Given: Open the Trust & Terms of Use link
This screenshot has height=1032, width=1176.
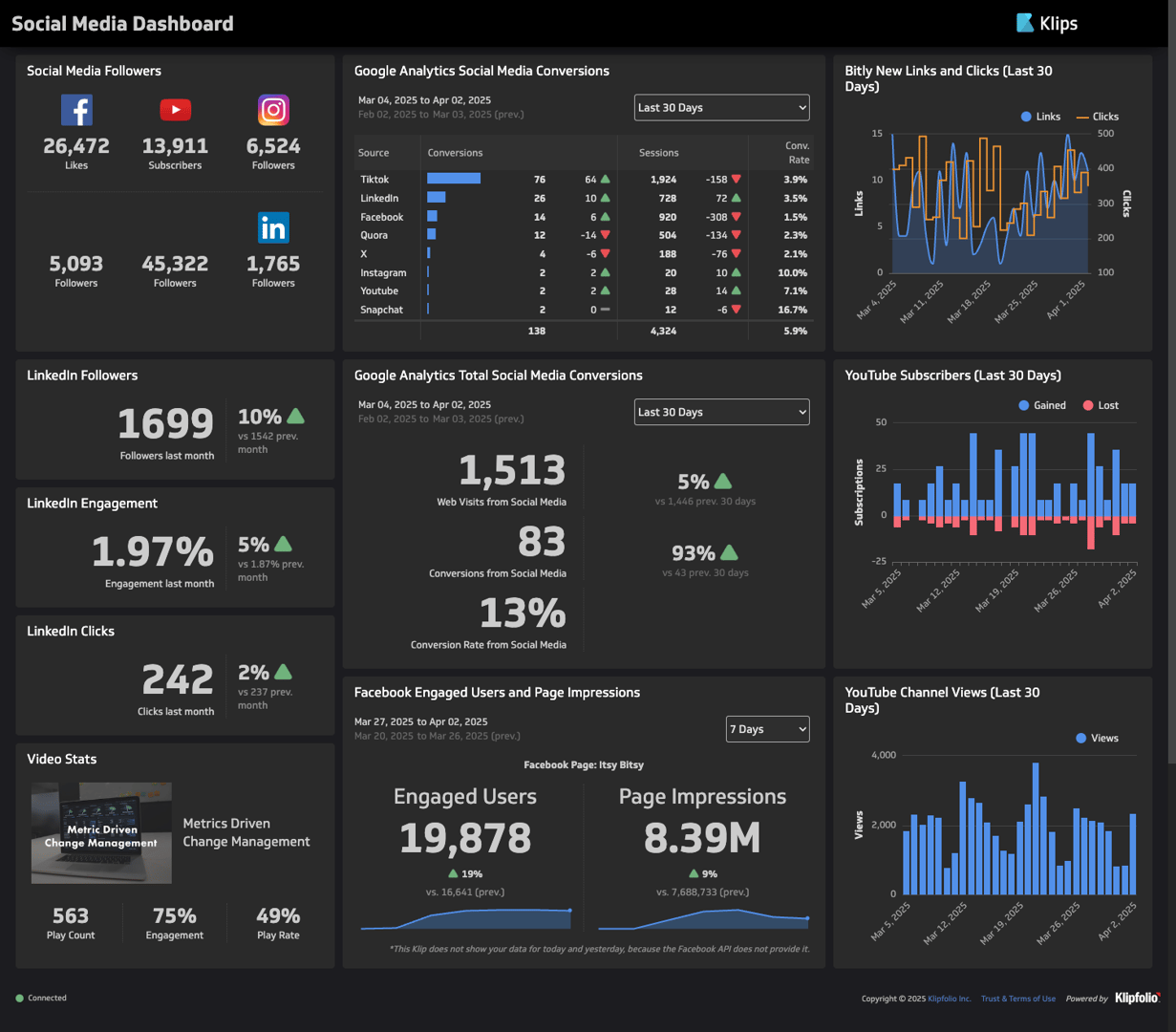Looking at the screenshot, I should click(1017, 998).
